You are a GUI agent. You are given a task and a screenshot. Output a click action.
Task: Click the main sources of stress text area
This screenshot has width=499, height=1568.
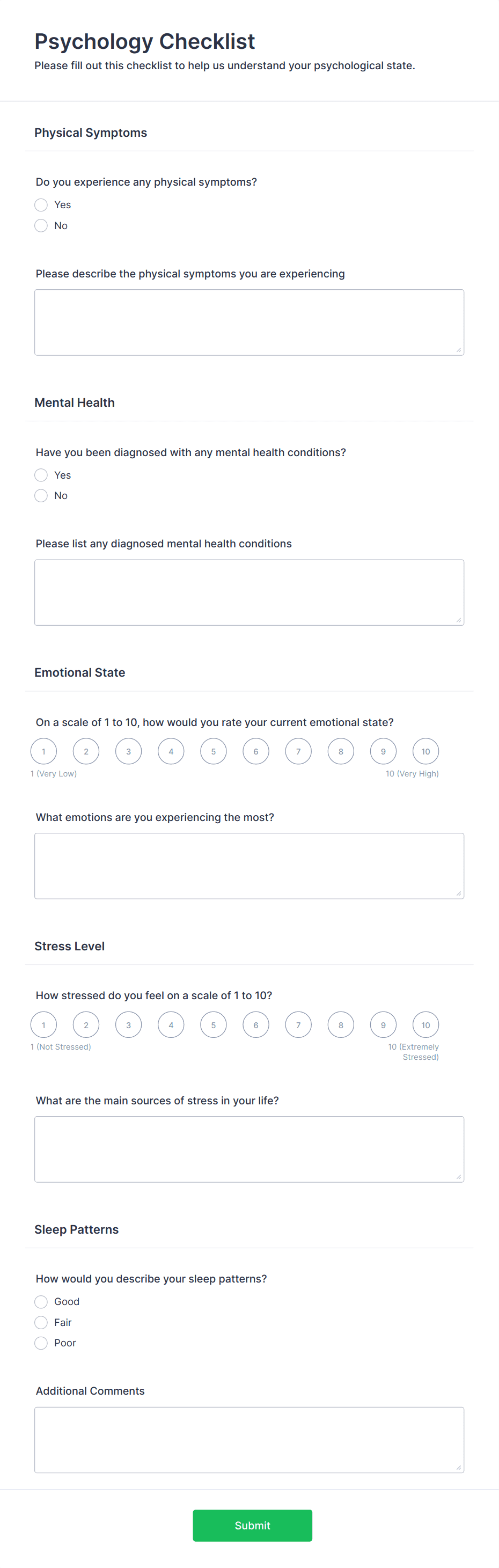click(x=249, y=1149)
